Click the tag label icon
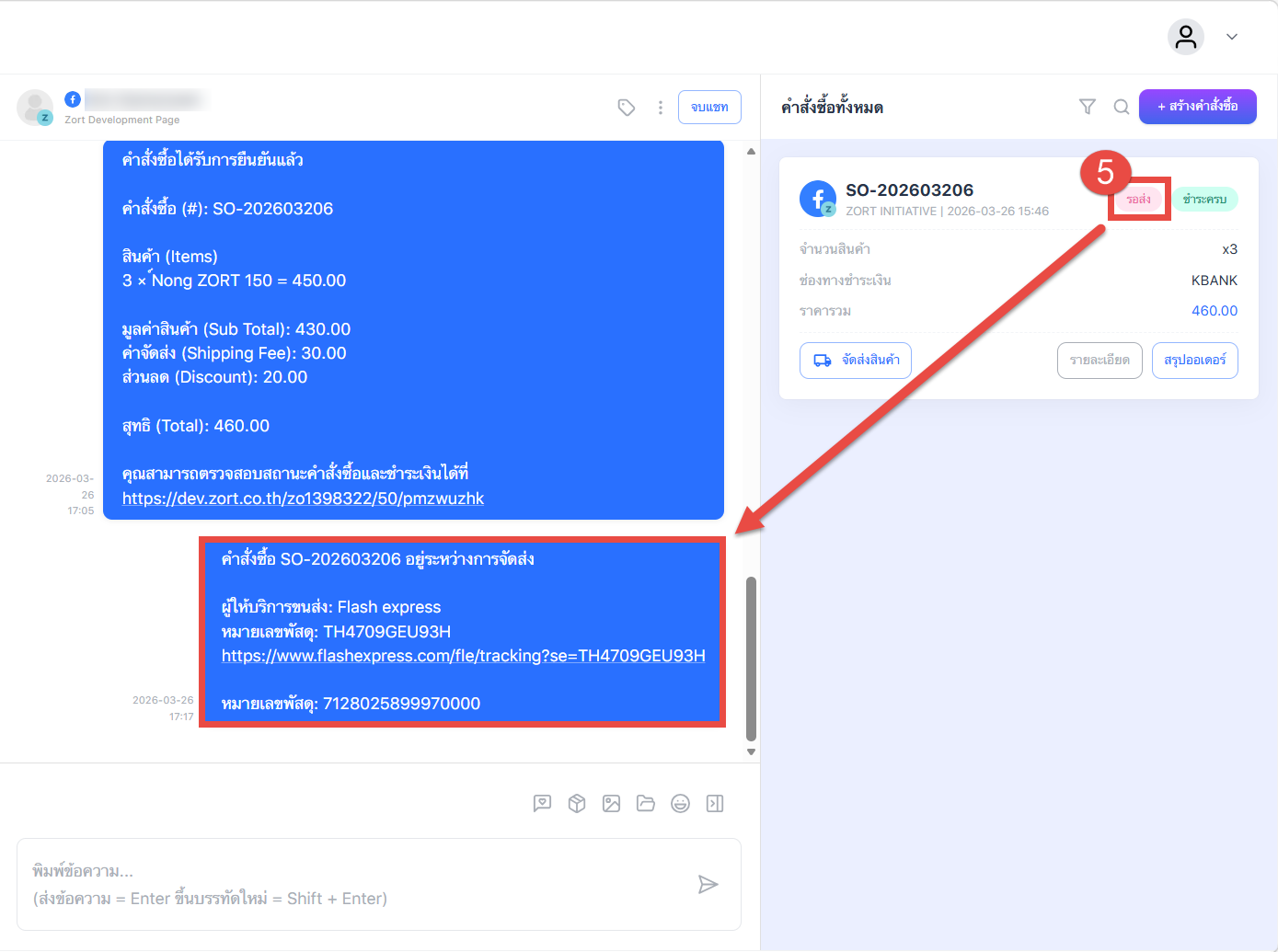The height and width of the screenshot is (952, 1278). point(627,108)
